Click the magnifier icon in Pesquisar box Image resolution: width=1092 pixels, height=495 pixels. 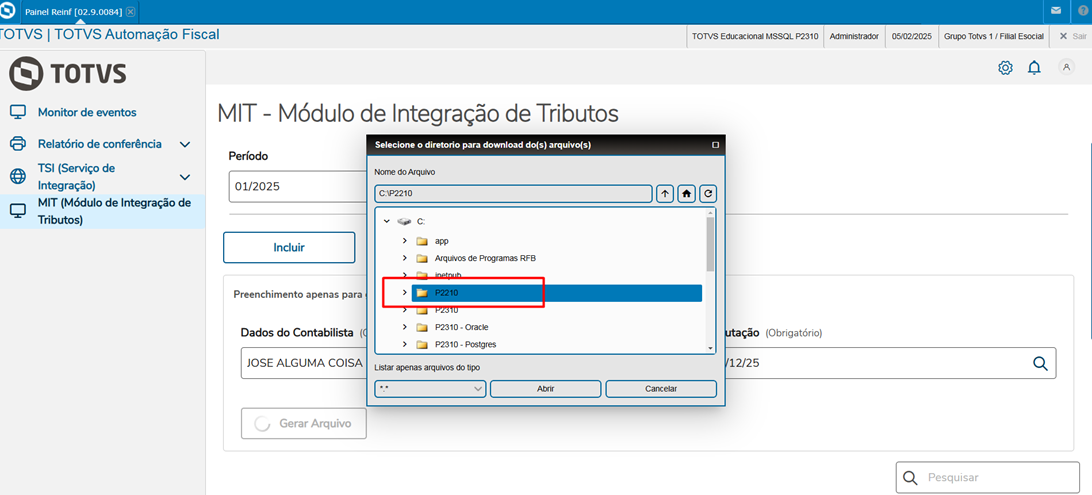(x=910, y=478)
